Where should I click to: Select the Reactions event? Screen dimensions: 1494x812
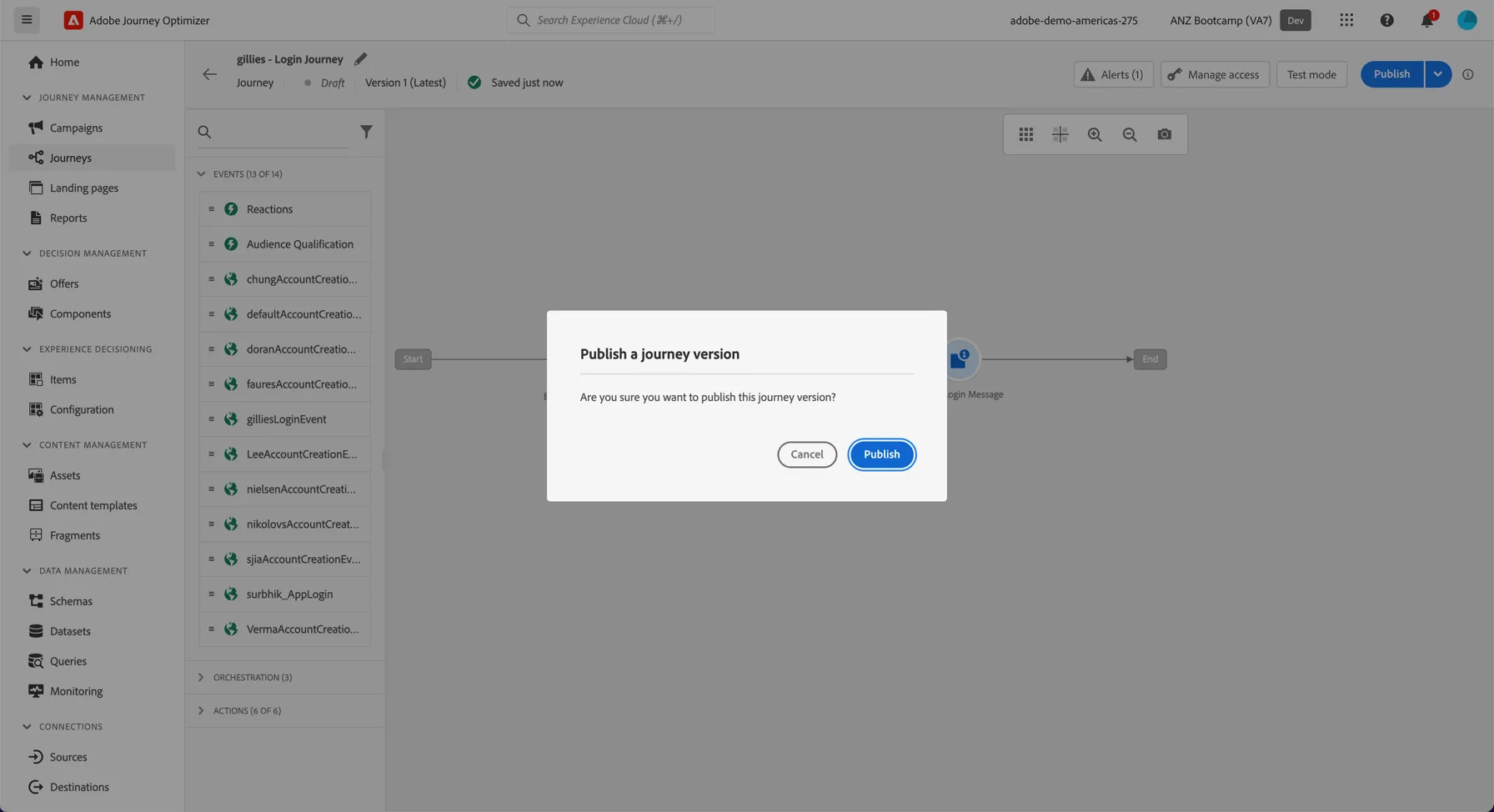pos(284,209)
